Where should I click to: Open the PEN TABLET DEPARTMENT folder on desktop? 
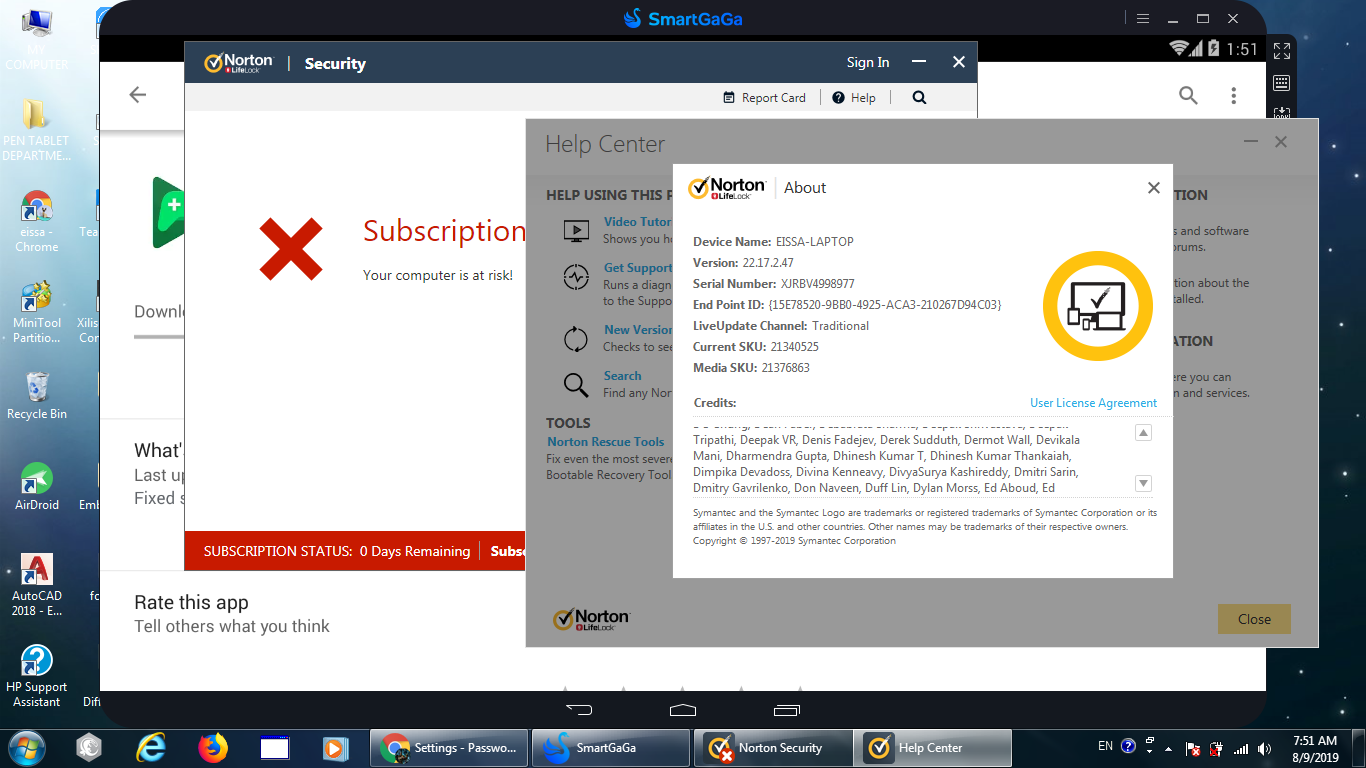pyautogui.click(x=37, y=130)
